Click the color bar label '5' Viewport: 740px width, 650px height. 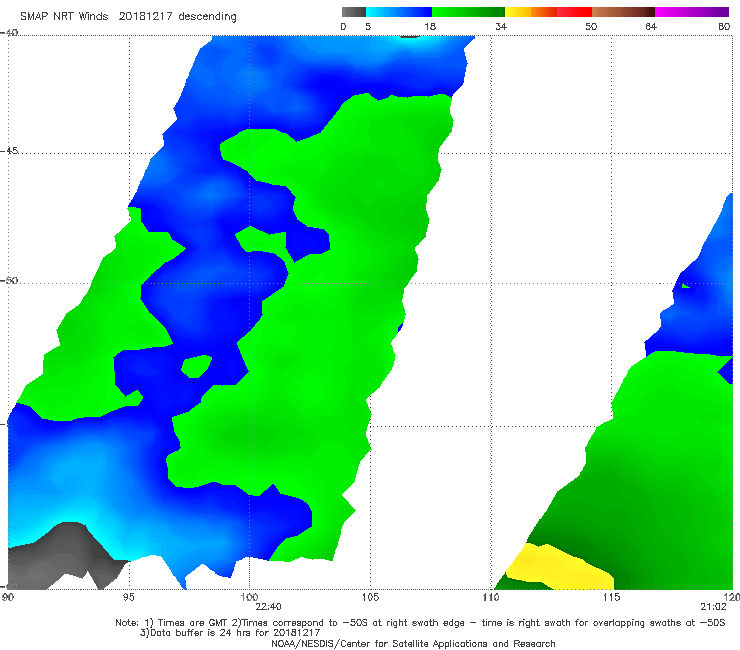(x=368, y=27)
